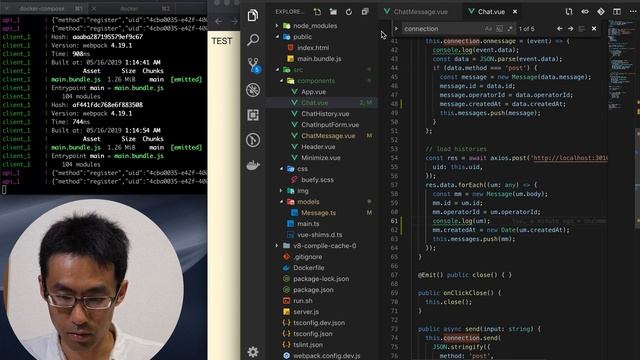Screen dimensions: 640x360
Task: Create a new folder in Explorer
Action: click(333, 12)
